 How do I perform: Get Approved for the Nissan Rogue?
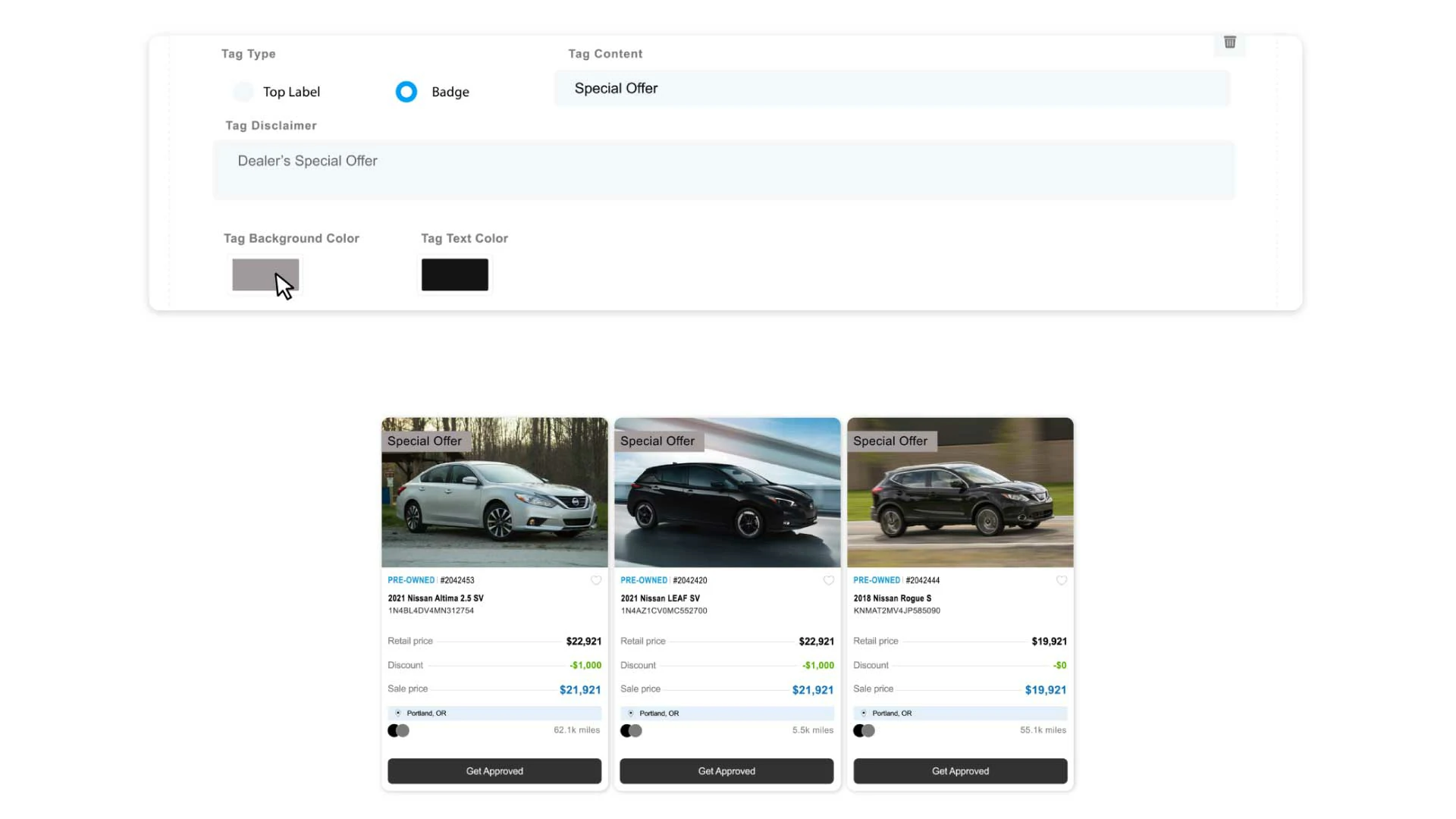click(x=960, y=771)
